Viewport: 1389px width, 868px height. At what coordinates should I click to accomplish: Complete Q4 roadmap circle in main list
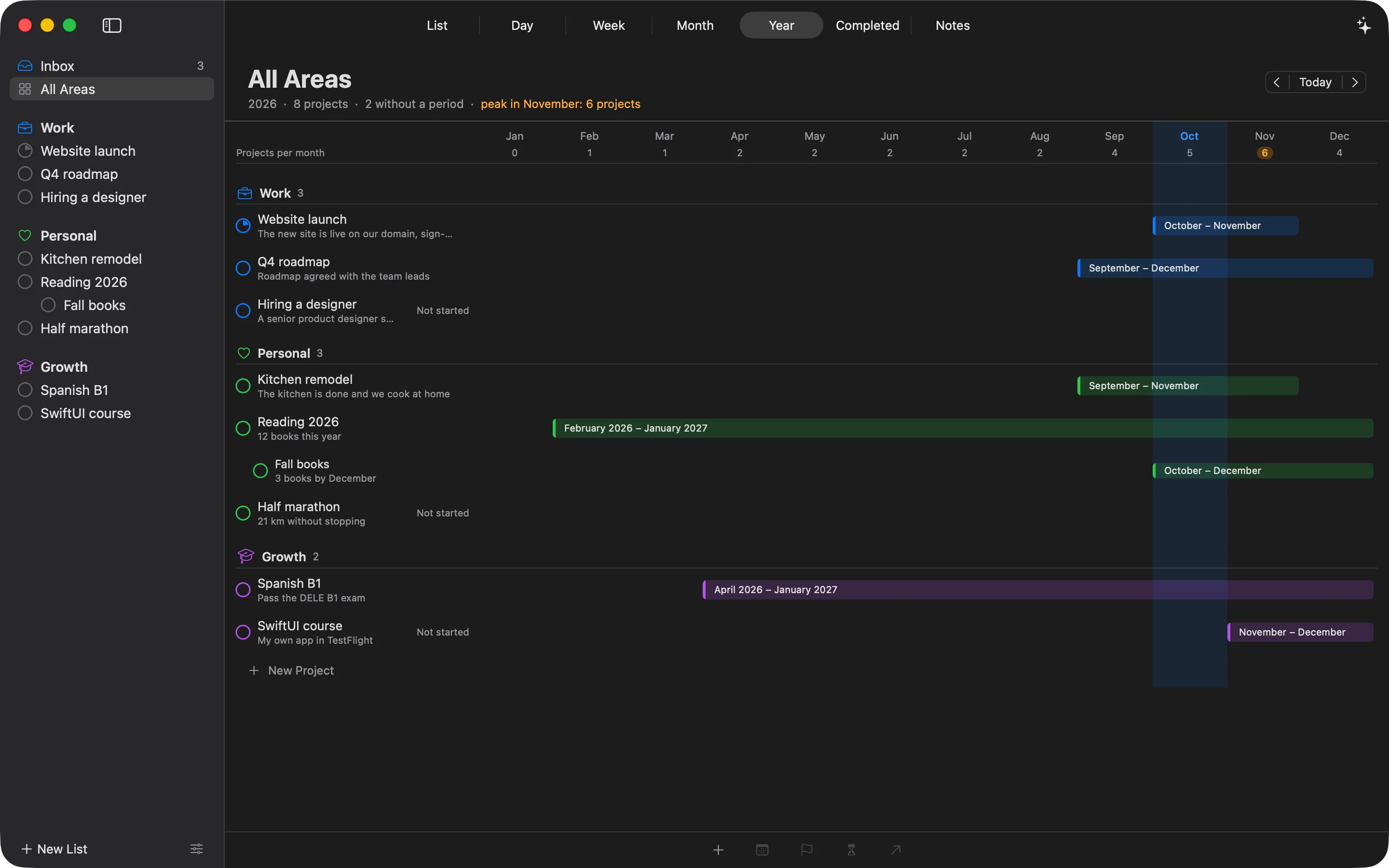(244, 268)
